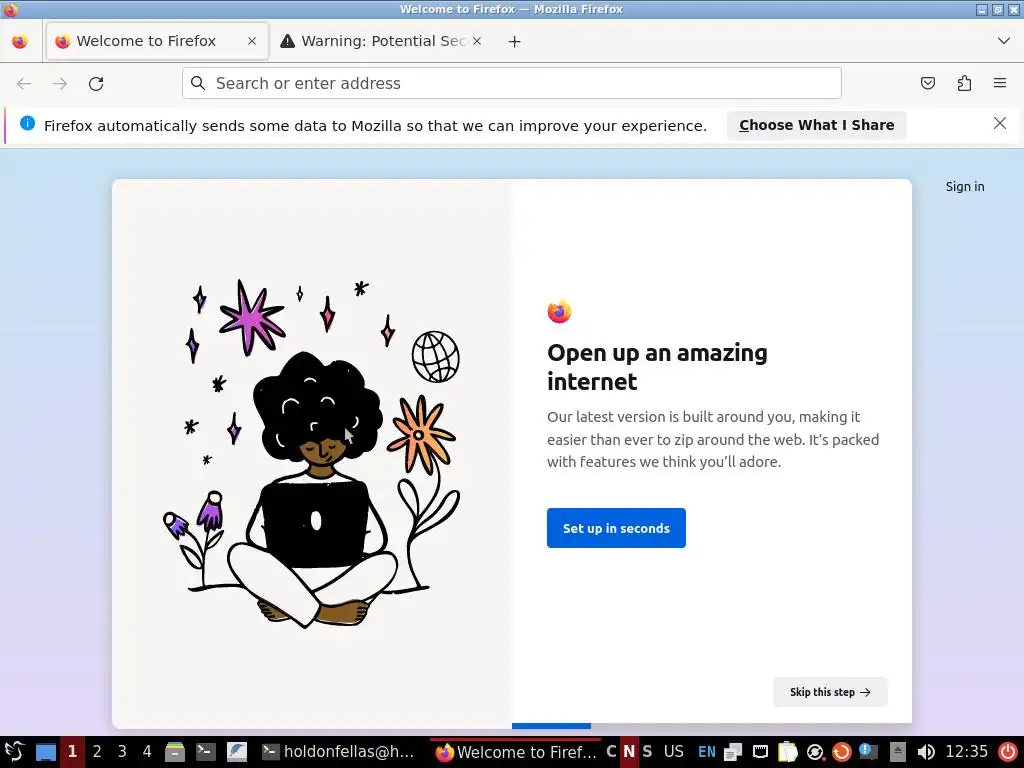Click the Firefox logo above the heading

(559, 312)
